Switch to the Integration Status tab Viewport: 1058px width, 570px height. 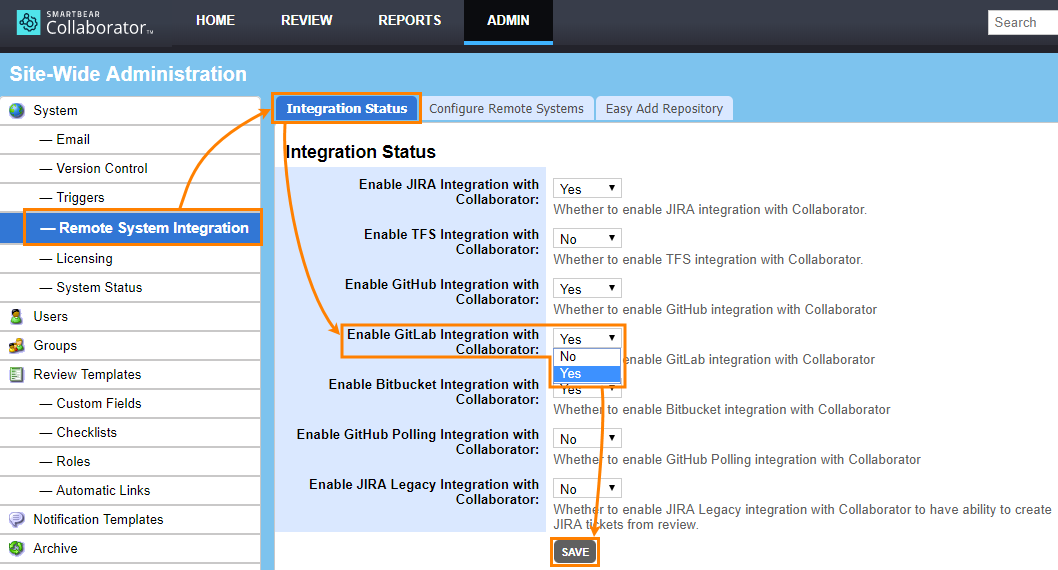pyautogui.click(x=347, y=109)
